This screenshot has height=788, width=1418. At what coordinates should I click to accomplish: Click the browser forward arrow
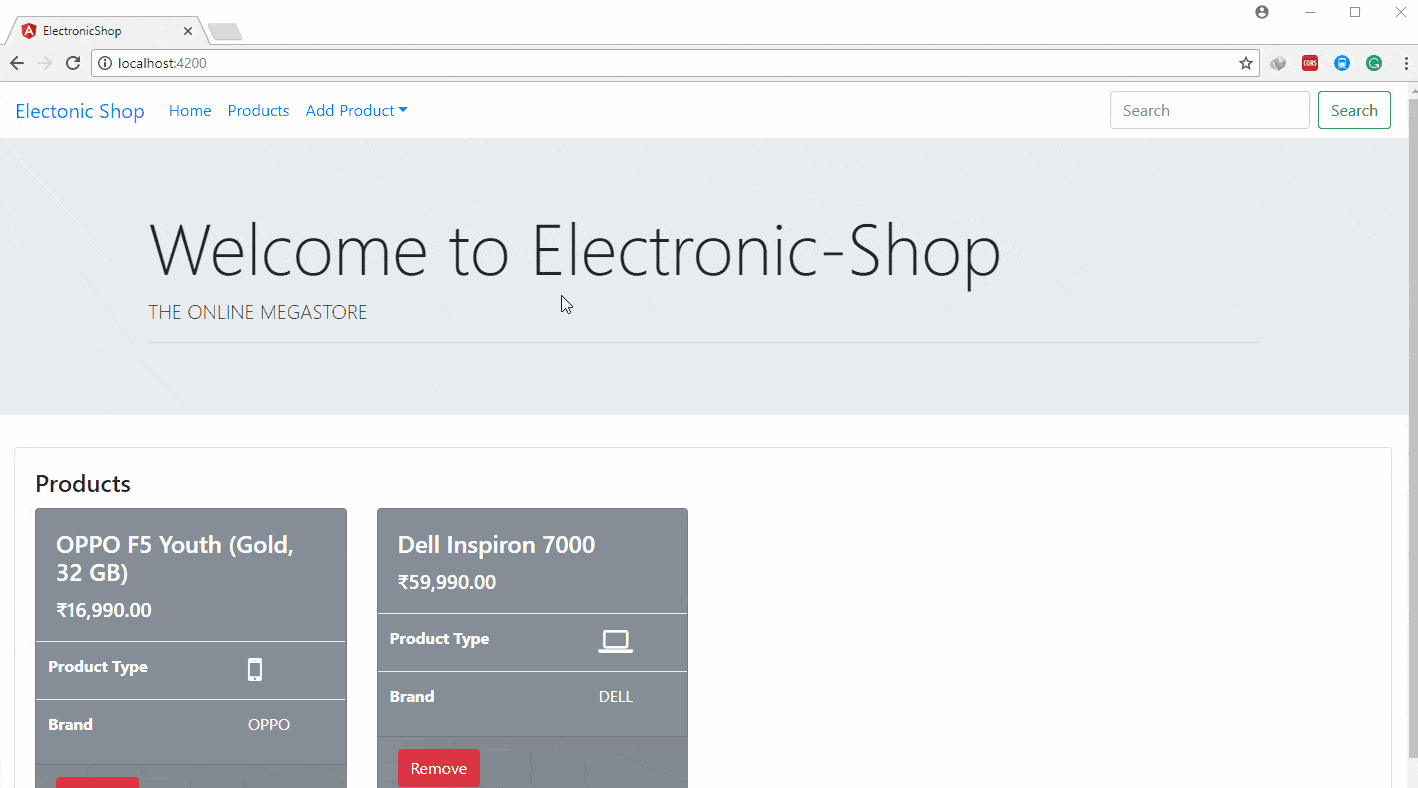(x=45, y=63)
